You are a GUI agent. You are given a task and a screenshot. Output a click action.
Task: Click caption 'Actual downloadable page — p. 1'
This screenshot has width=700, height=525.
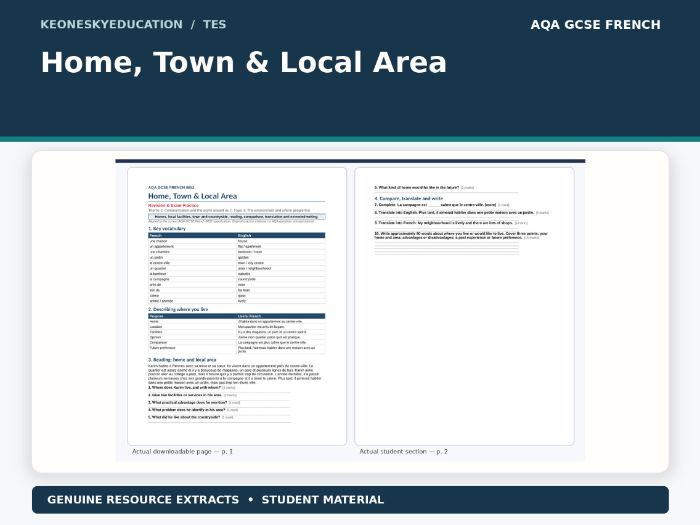tap(182, 451)
